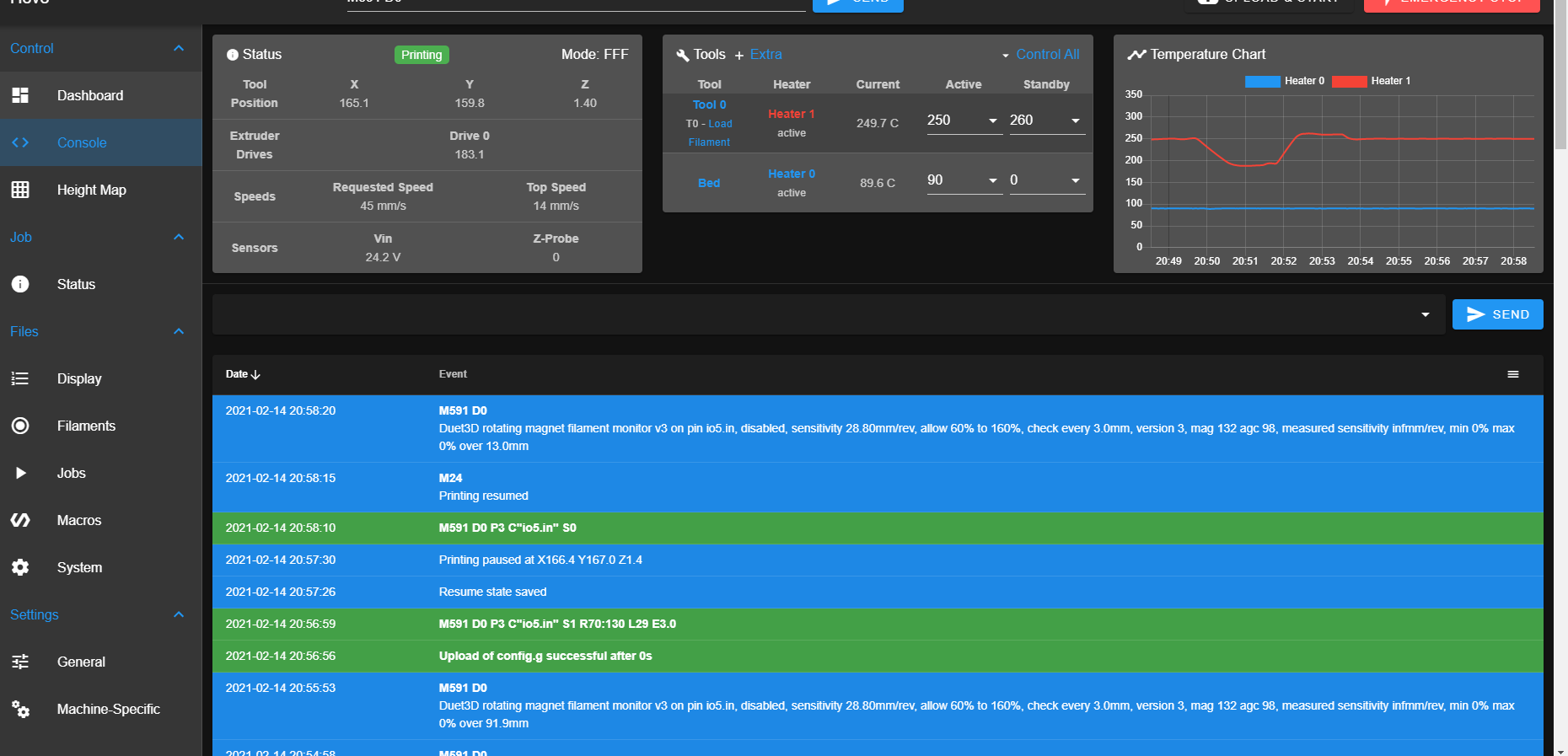1568x756 pixels.
Task: Click the Tools wrench icon
Action: pos(683,55)
